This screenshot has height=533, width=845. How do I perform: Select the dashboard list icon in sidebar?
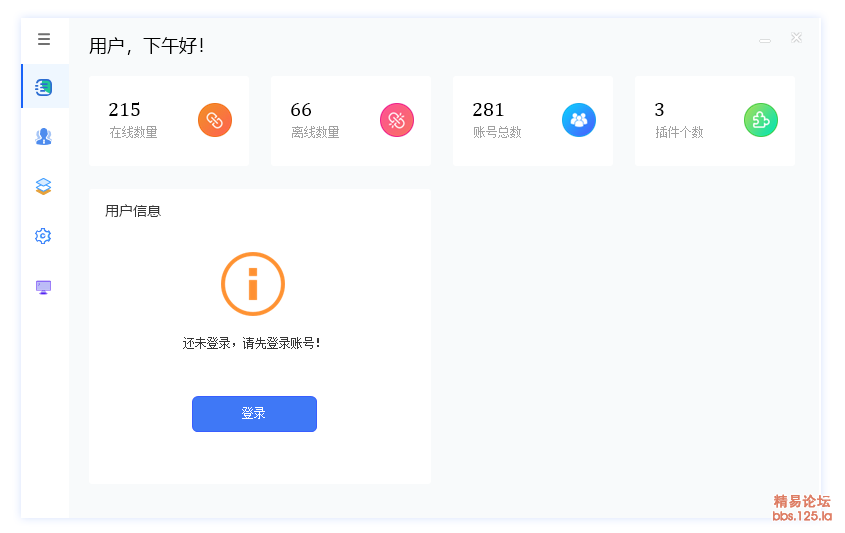[44, 87]
